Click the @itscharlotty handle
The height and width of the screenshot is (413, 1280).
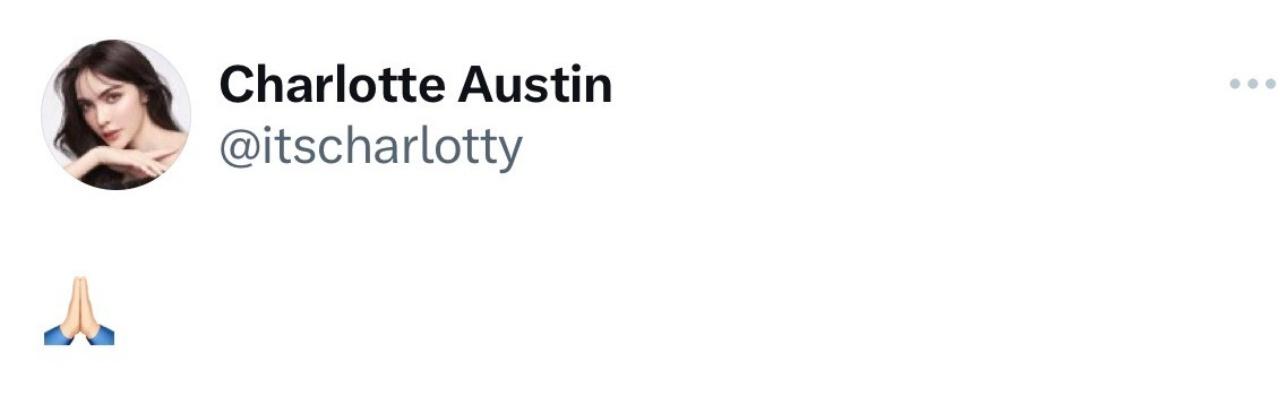coord(370,148)
